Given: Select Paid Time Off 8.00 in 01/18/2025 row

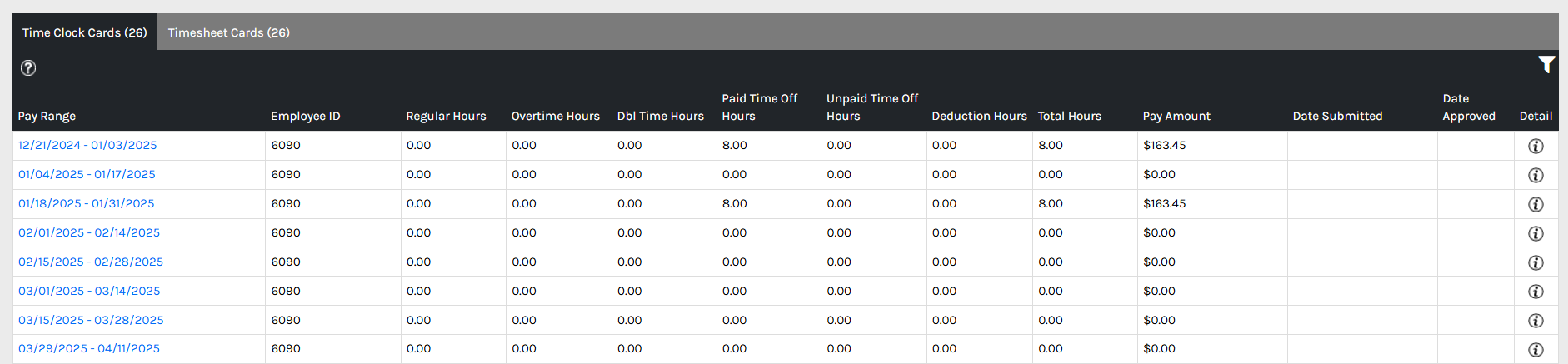Looking at the screenshot, I should [x=735, y=203].
